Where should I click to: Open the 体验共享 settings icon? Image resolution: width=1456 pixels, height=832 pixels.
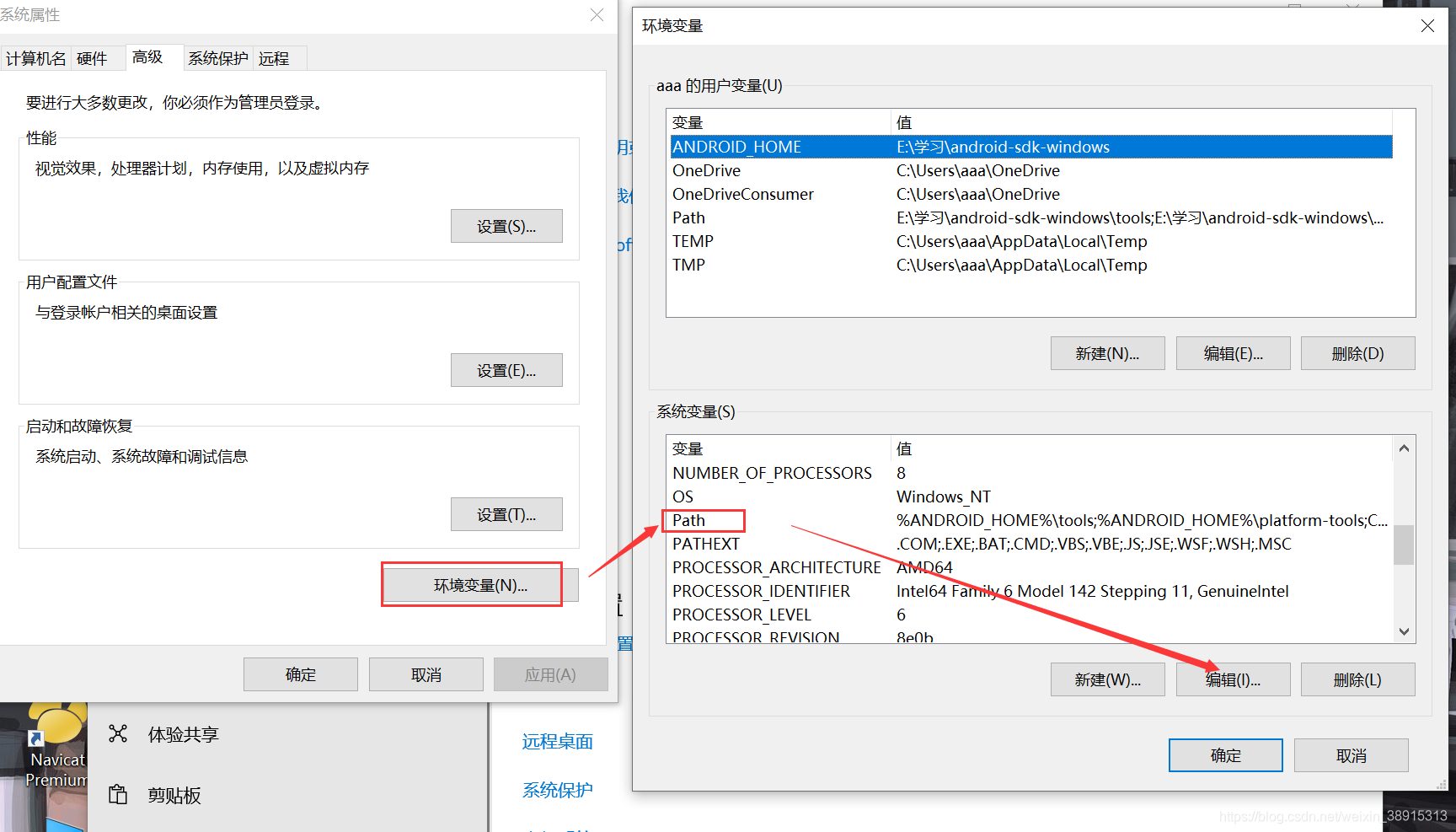(x=118, y=733)
